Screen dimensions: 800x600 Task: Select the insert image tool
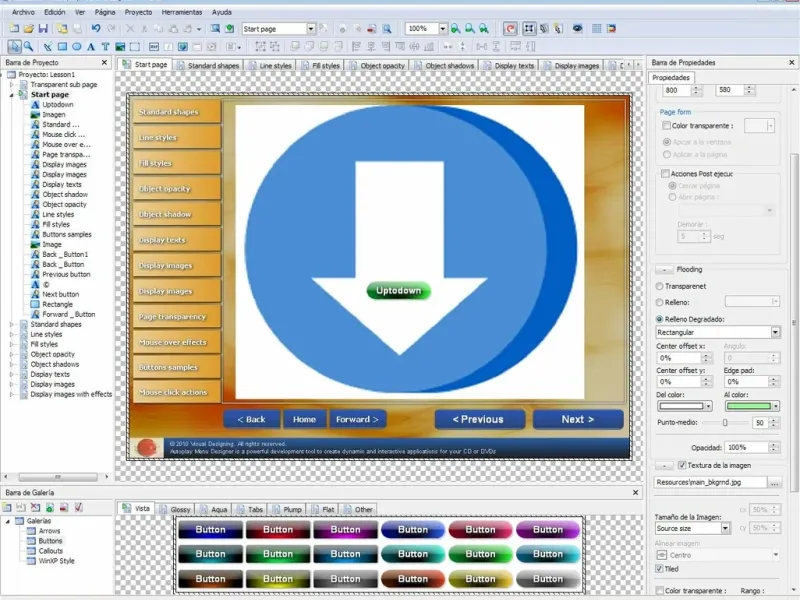[120, 46]
